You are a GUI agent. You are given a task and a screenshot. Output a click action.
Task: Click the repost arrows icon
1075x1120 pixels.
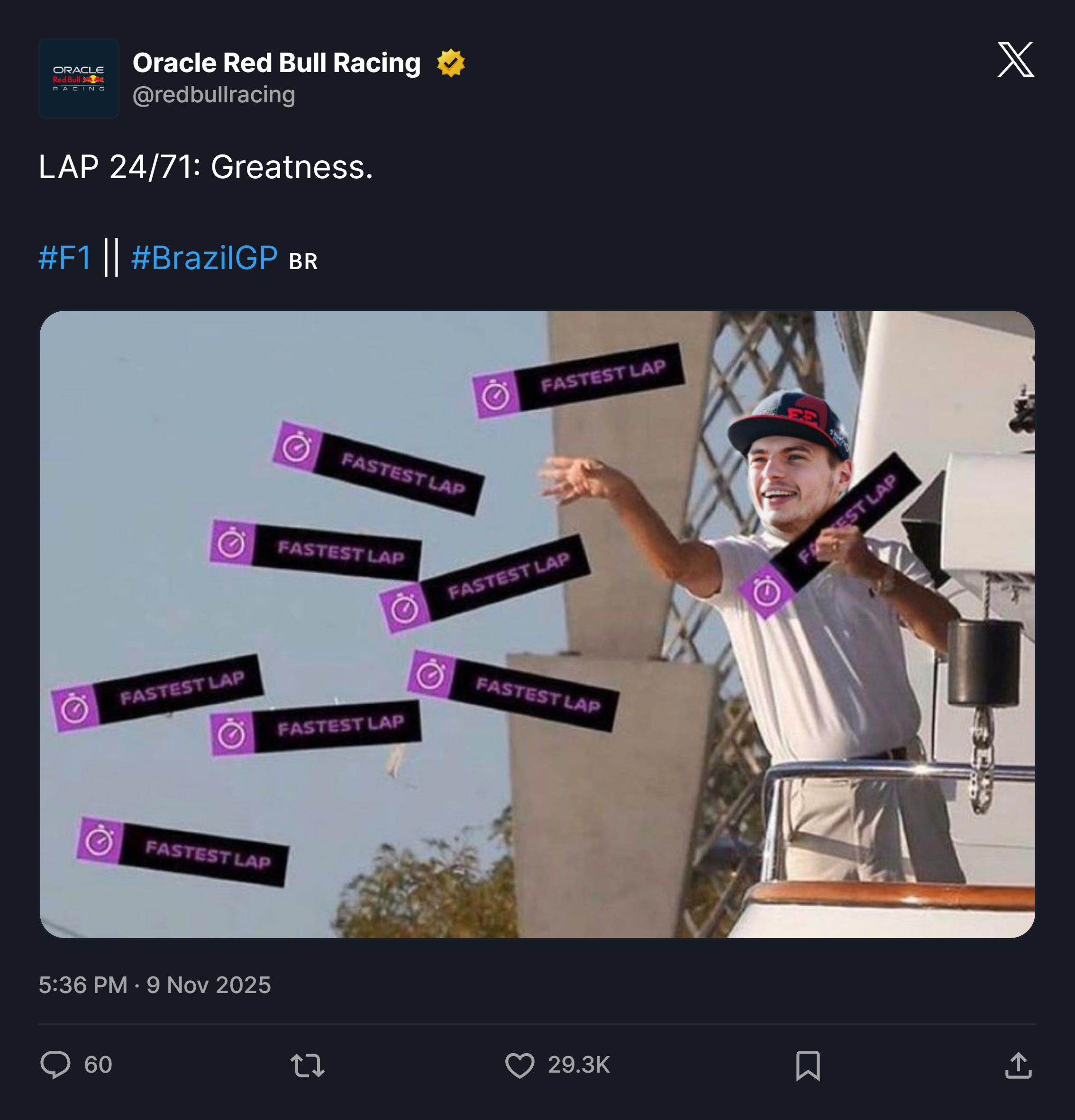point(308,1065)
